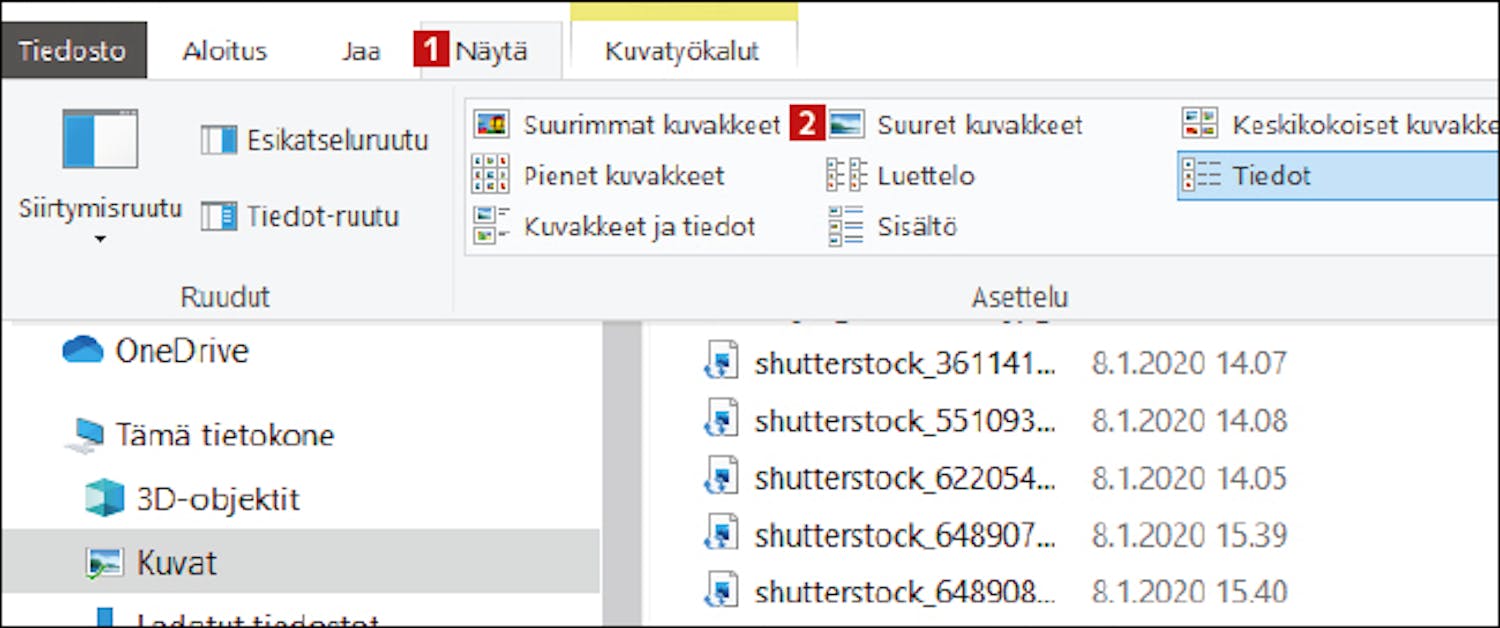Select Keskikokoiset kuvakkeet layout

[x=1339, y=125]
